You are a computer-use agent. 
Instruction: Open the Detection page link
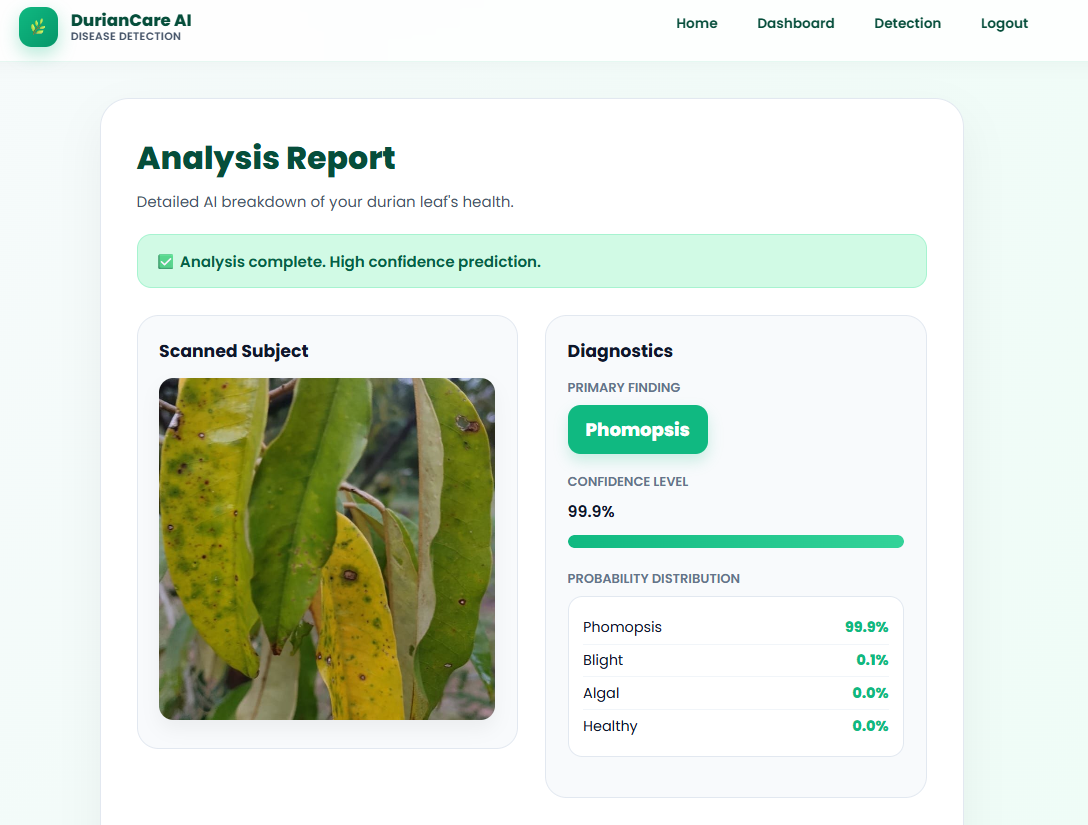[907, 23]
